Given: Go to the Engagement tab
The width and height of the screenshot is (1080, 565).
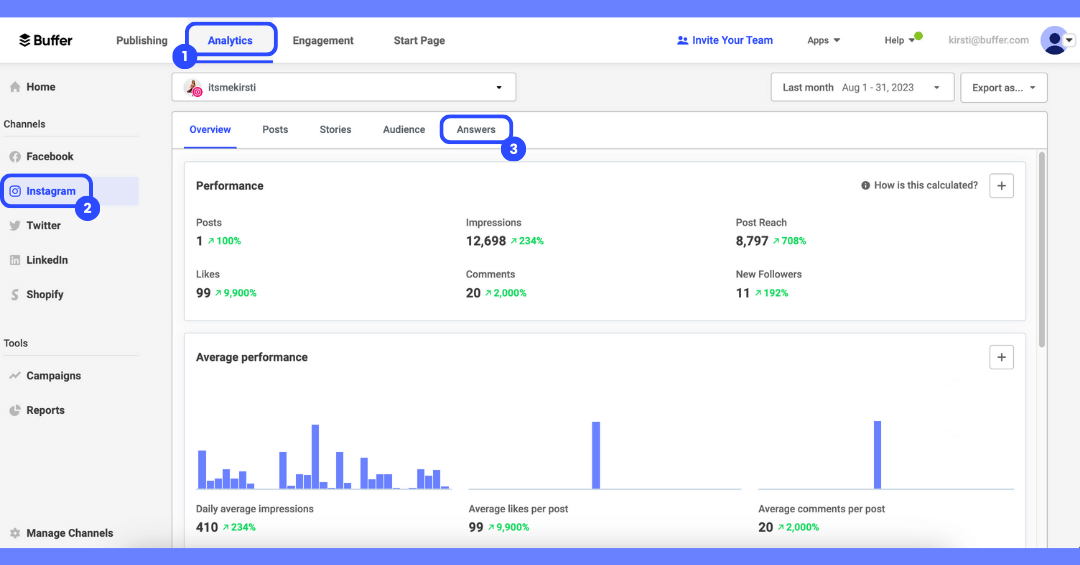Looking at the screenshot, I should tap(323, 41).
